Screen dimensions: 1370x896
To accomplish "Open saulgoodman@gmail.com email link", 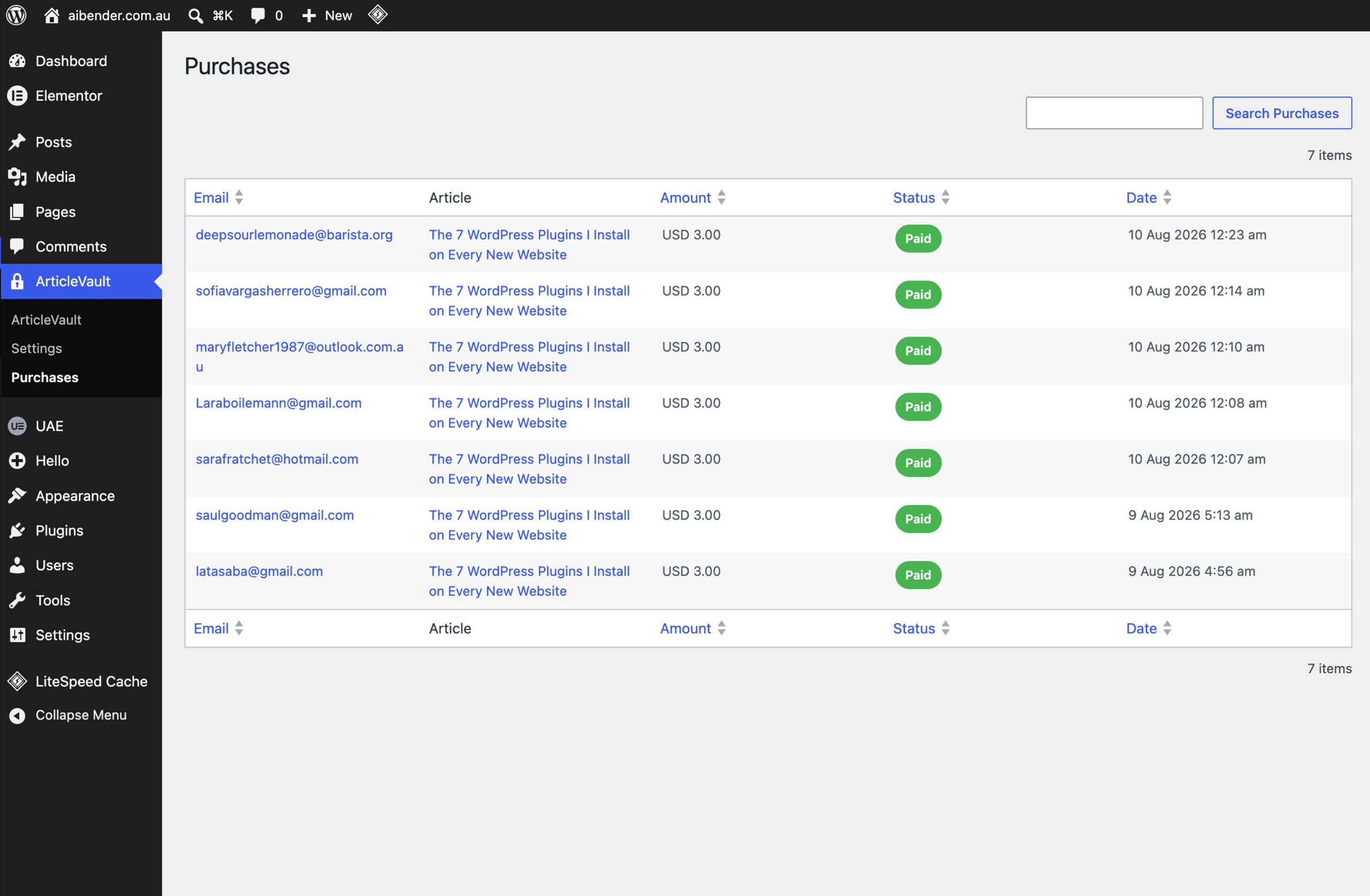I will 275,516.
